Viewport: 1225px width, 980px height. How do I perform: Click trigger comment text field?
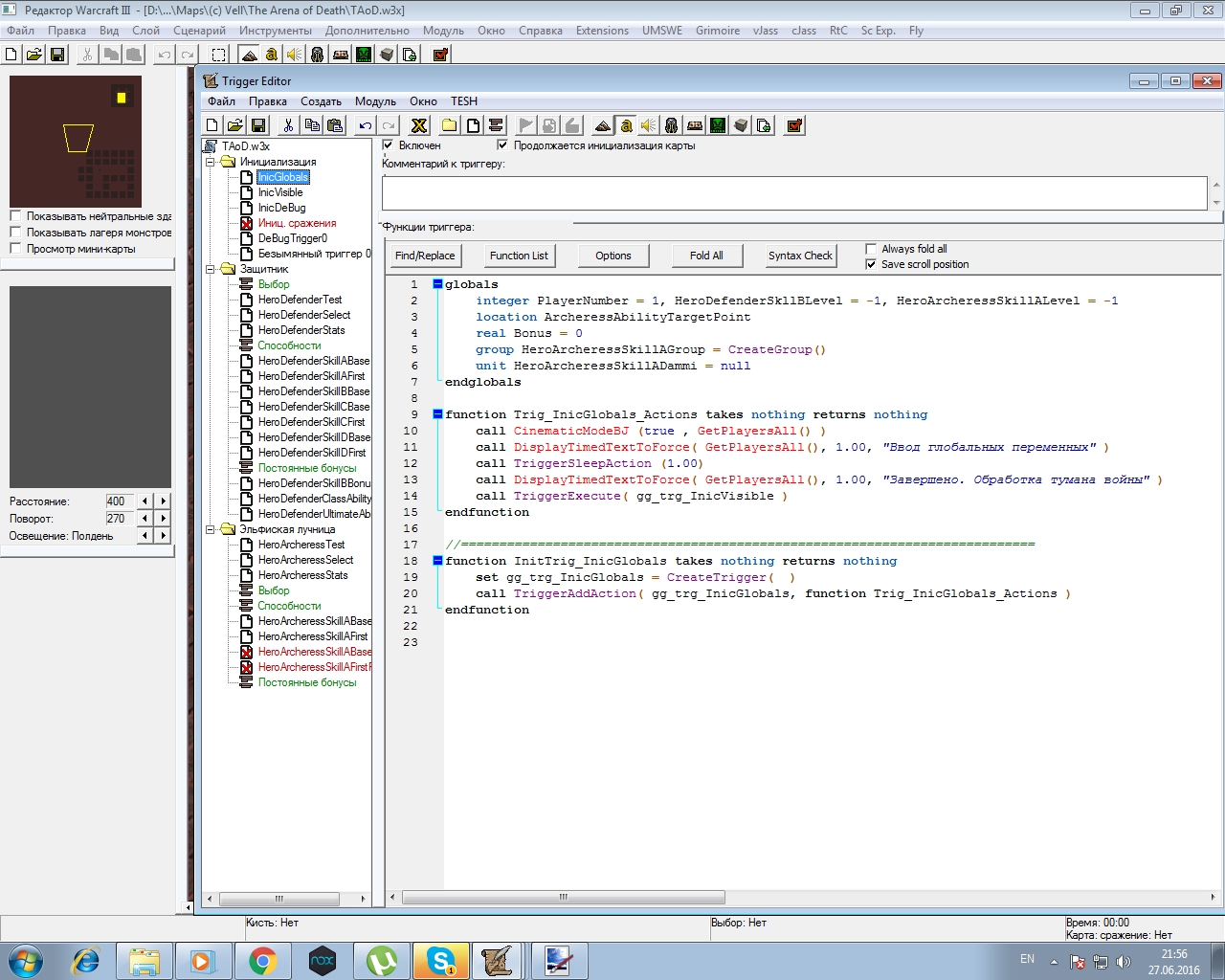click(x=794, y=193)
